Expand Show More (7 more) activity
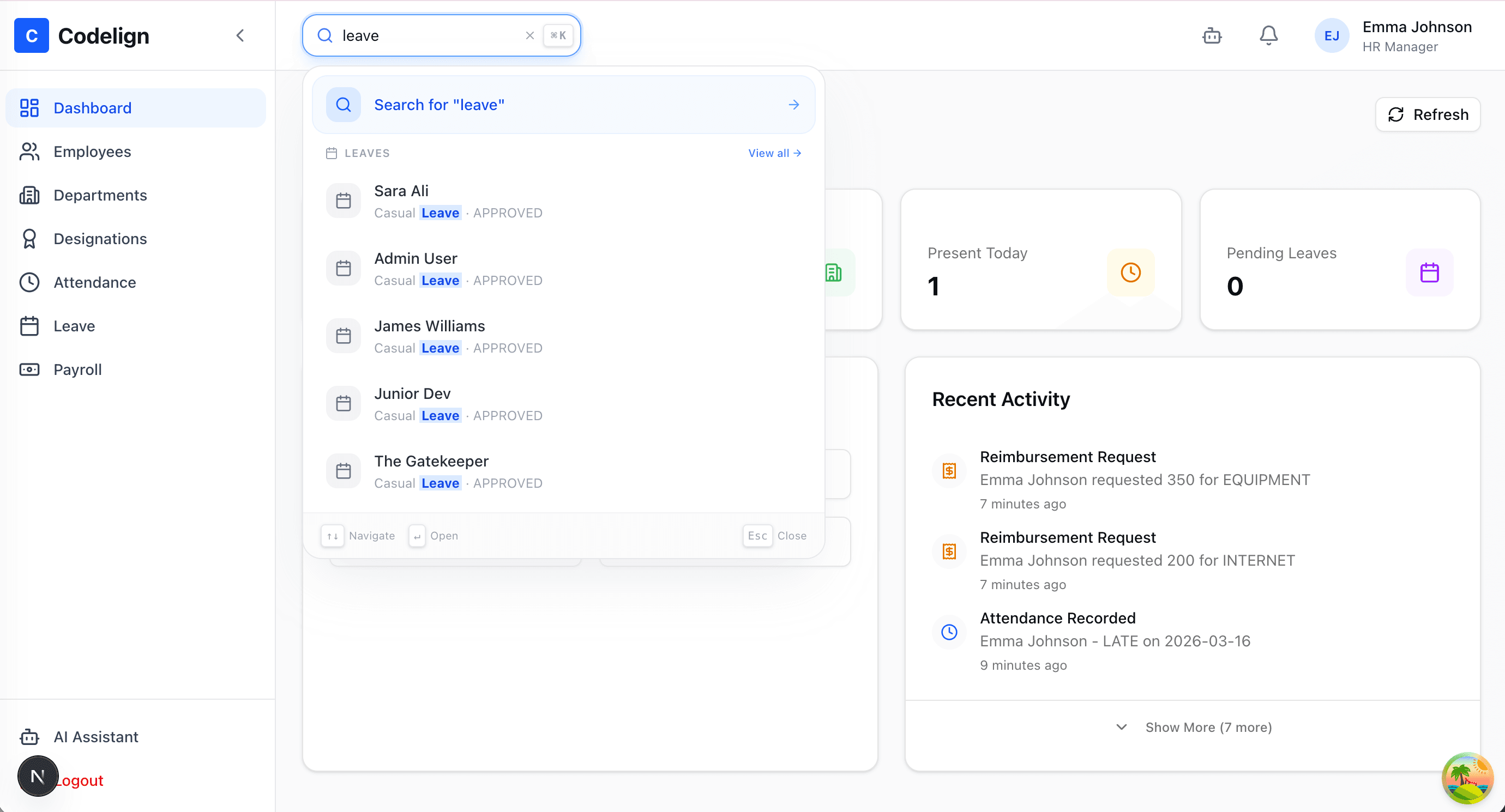 click(1193, 728)
